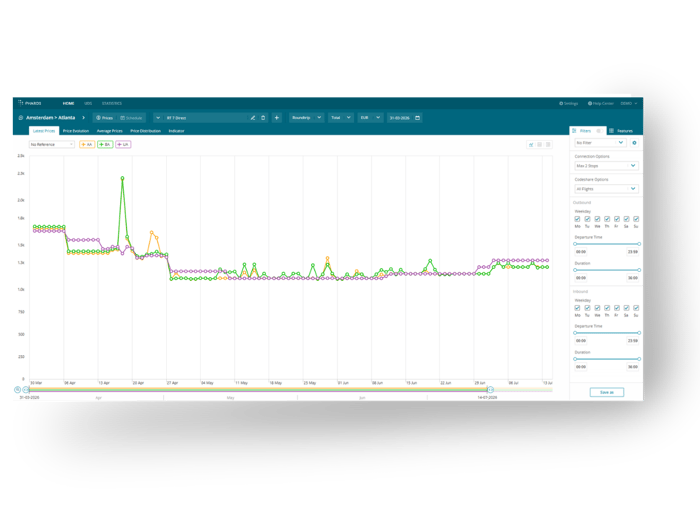The image size is (700, 525).
Task: Switch to the Indicator tab
Action: 176,131
